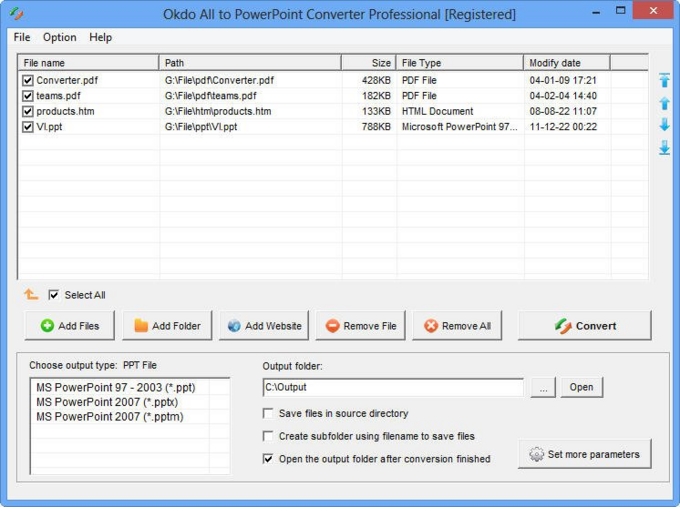The image size is (680, 516).
Task: Click the Add Website button
Action: [264, 326]
